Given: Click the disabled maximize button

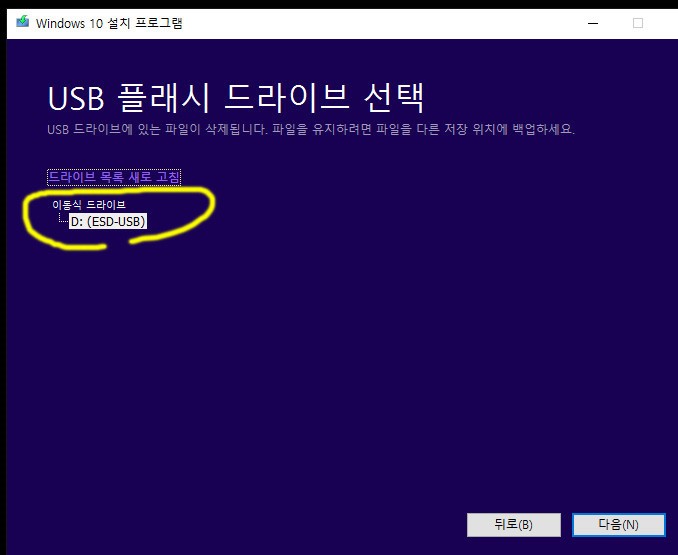Looking at the screenshot, I should click(x=638, y=23).
